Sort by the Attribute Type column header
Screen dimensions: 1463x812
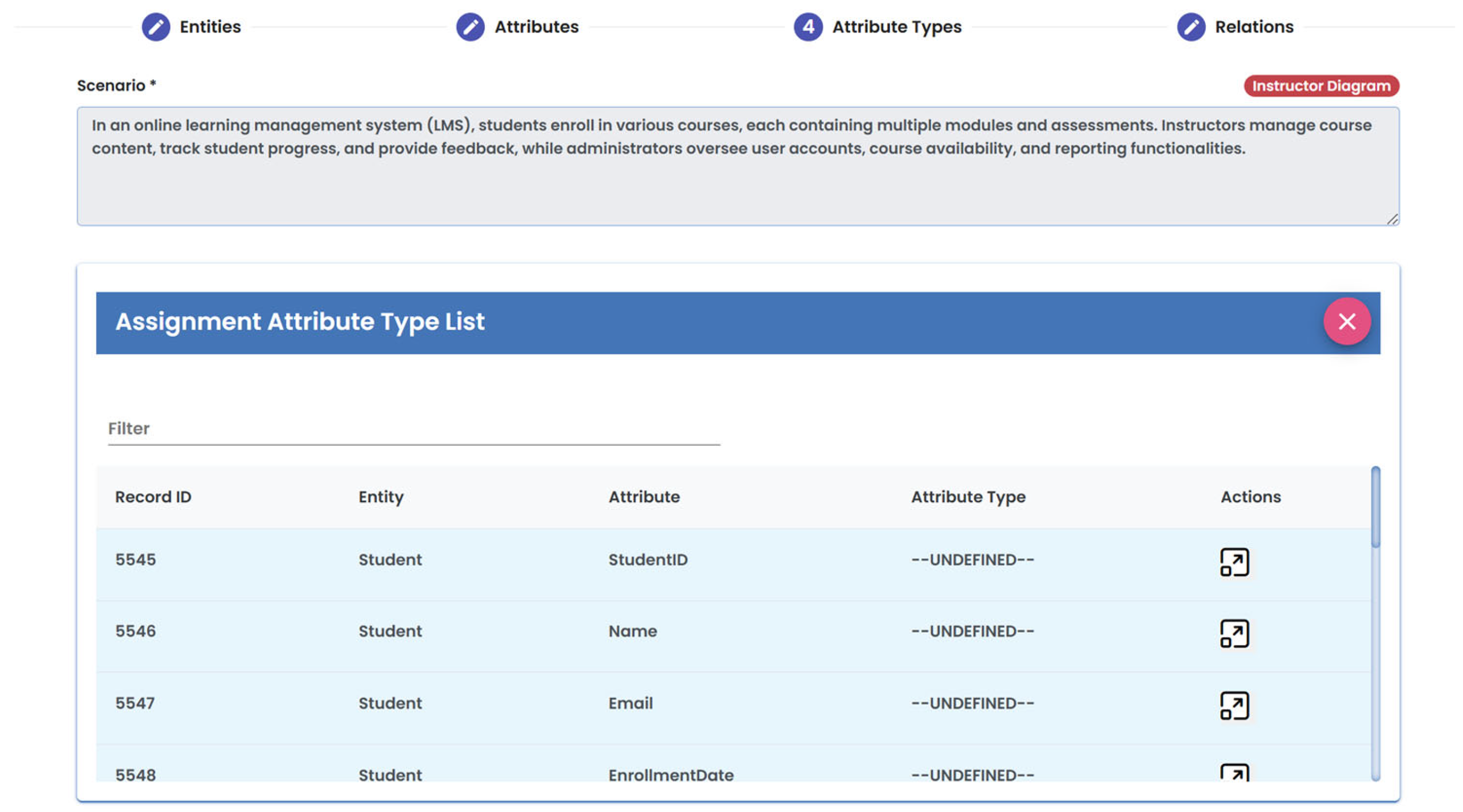[968, 497]
